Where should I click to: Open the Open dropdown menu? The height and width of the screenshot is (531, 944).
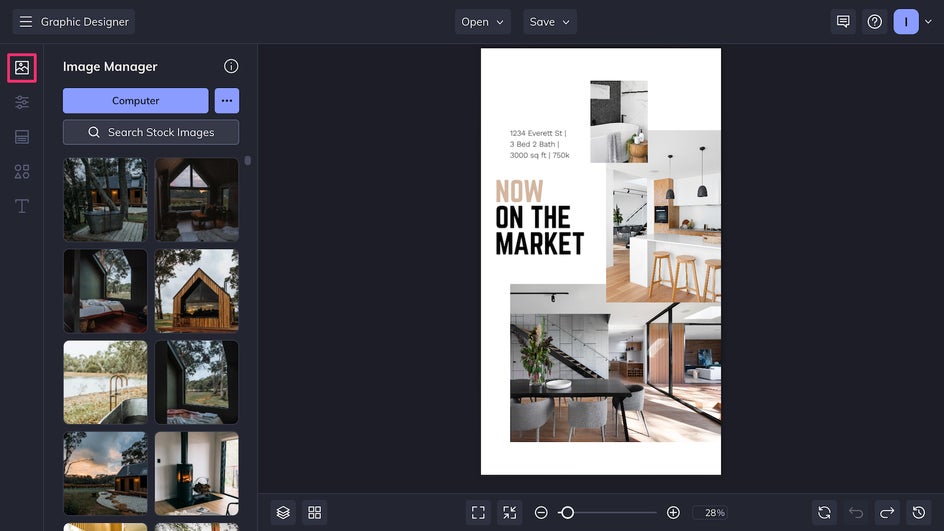click(x=482, y=22)
